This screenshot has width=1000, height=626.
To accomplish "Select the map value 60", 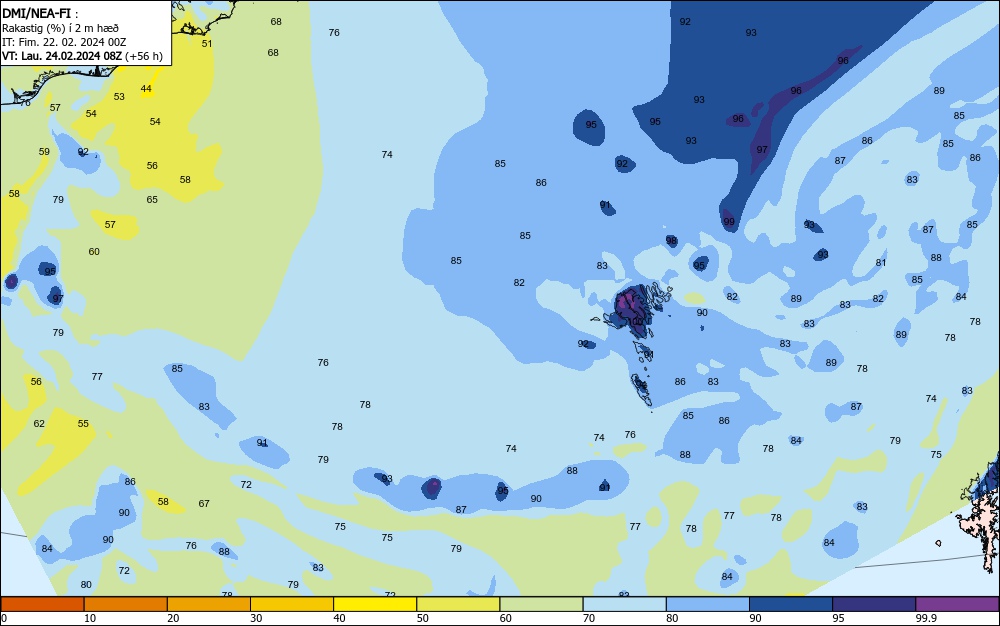I will (94, 252).
